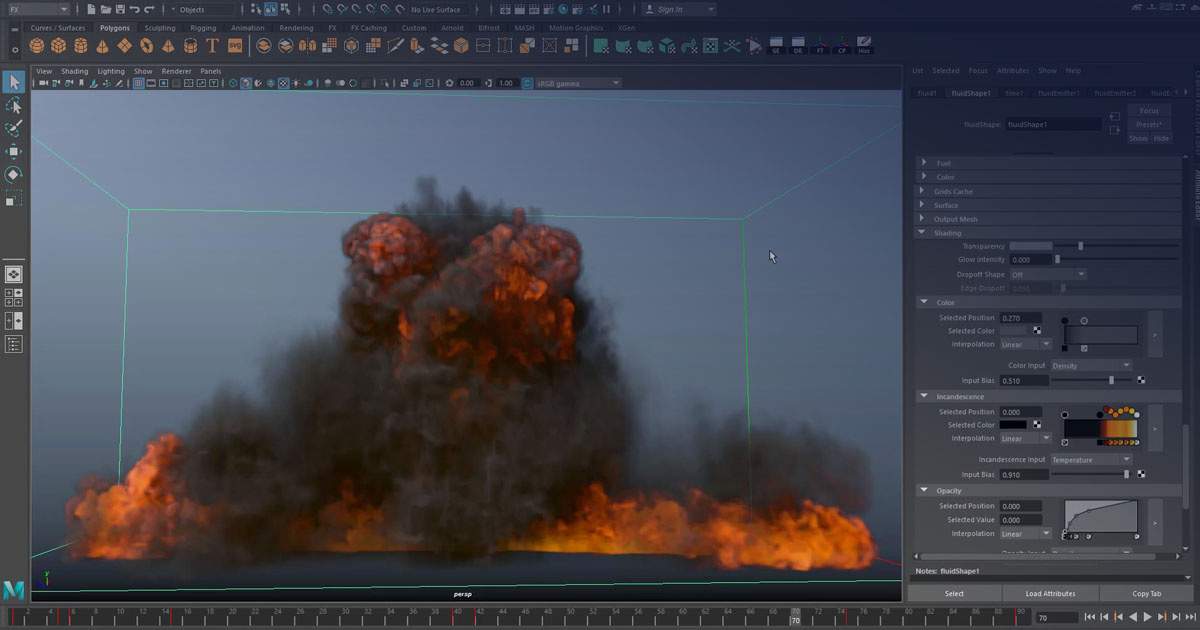Select the Polygon Sphere tool on the Polygons shelf
1200x630 pixels.
click(x=36, y=47)
